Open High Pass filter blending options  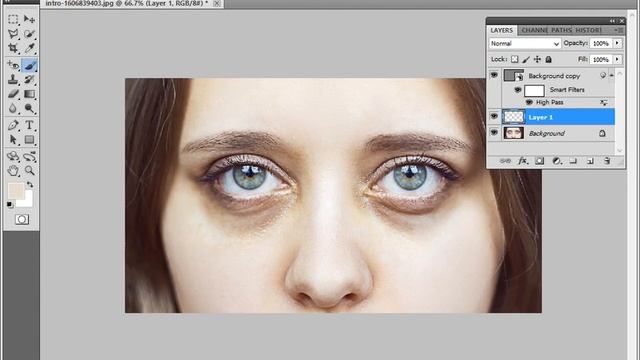[x=604, y=102]
